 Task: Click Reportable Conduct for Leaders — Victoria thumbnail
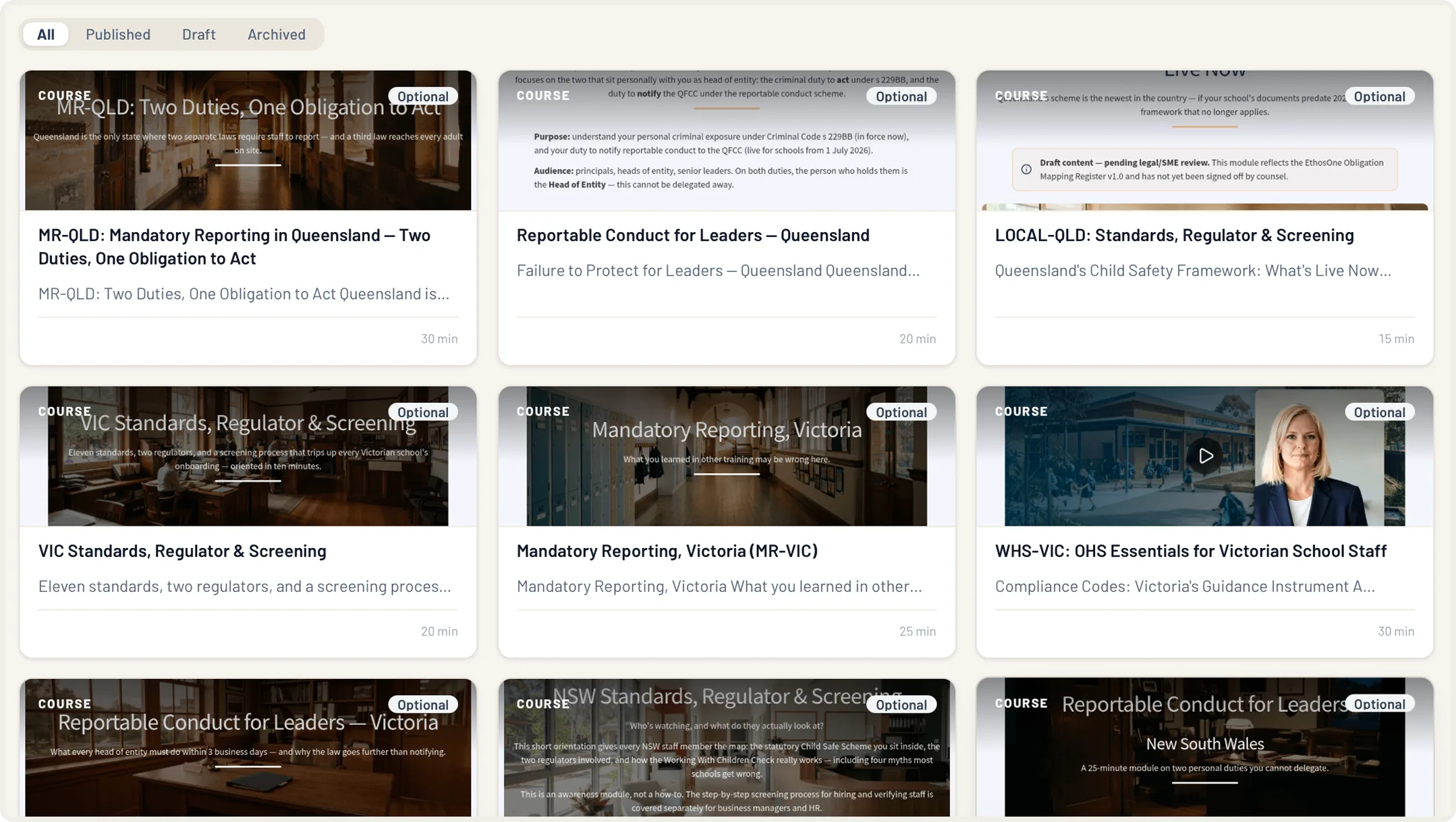(248, 748)
